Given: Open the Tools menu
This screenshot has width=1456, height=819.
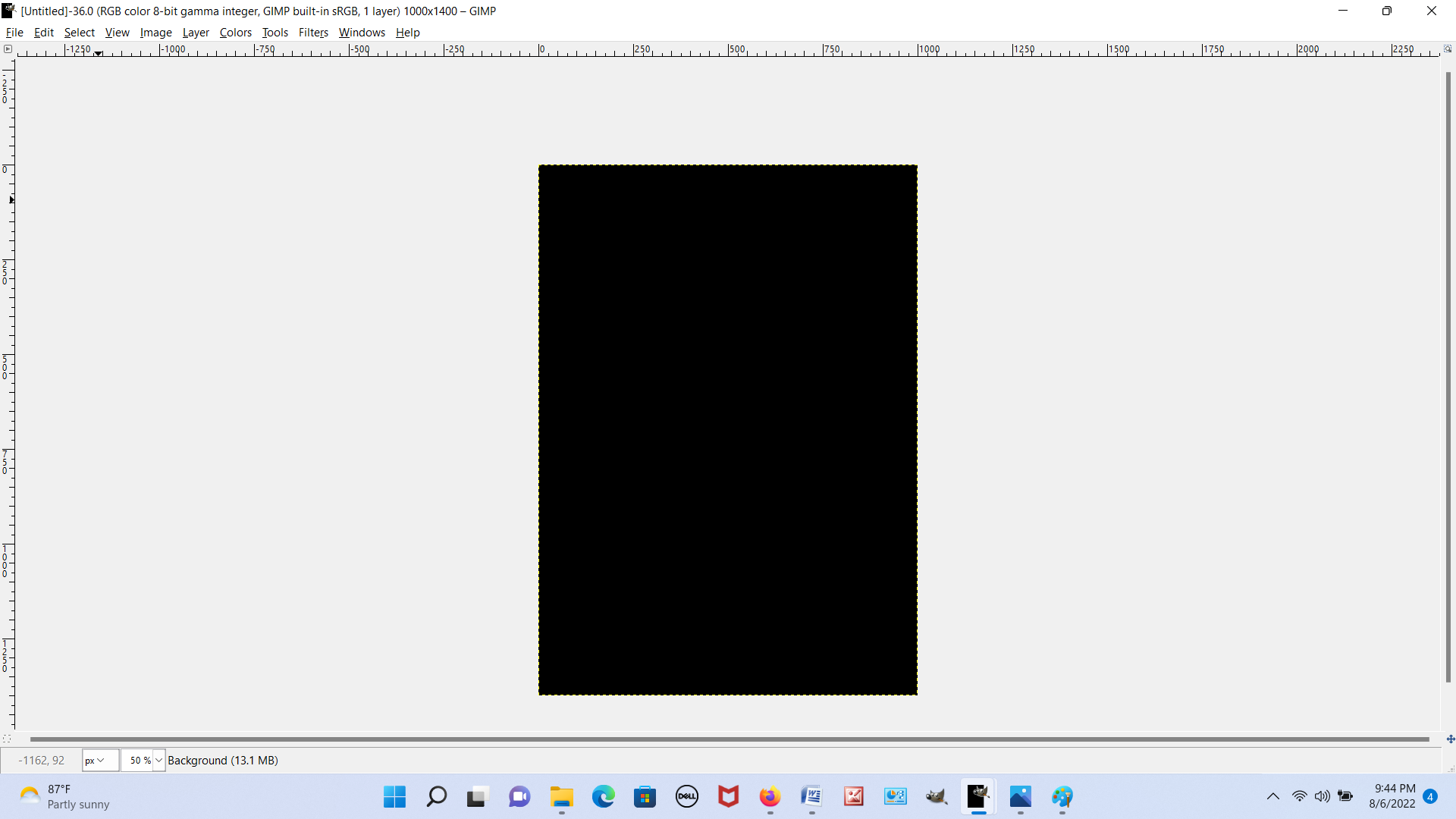Looking at the screenshot, I should point(275,33).
